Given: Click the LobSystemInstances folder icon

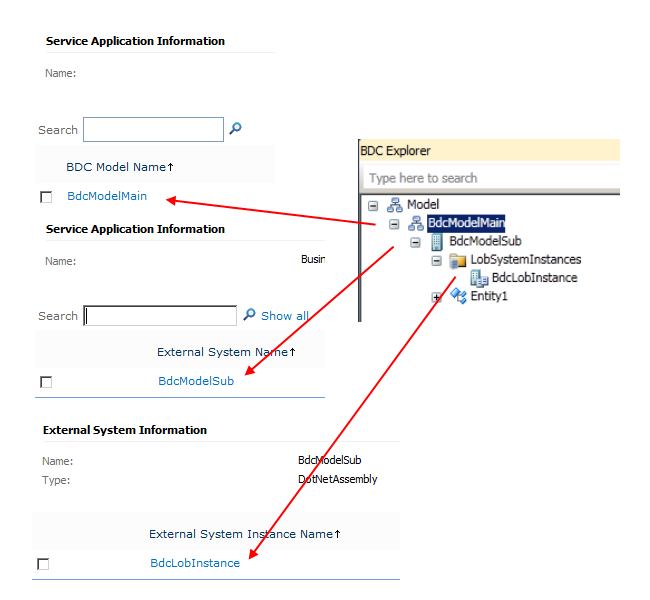Looking at the screenshot, I should 458,260.
